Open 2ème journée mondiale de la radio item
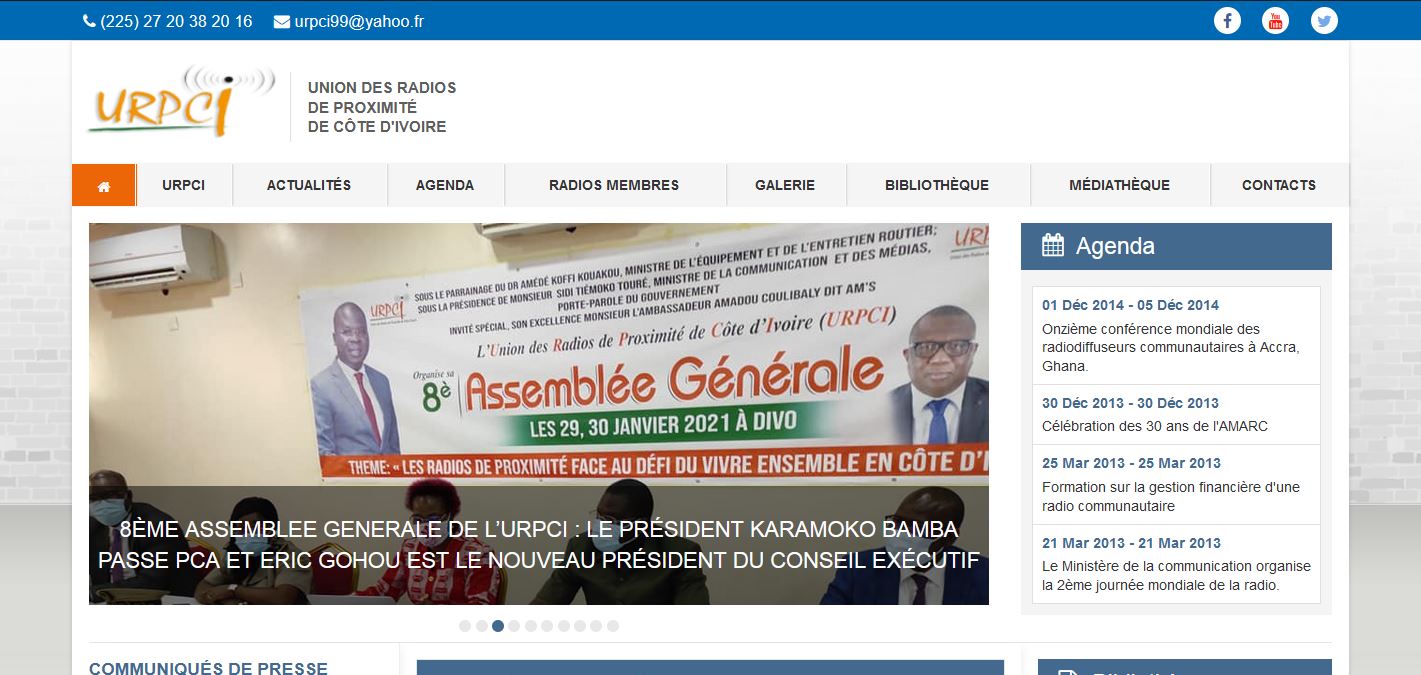The image size is (1421, 675). pyautogui.click(x=1176, y=575)
